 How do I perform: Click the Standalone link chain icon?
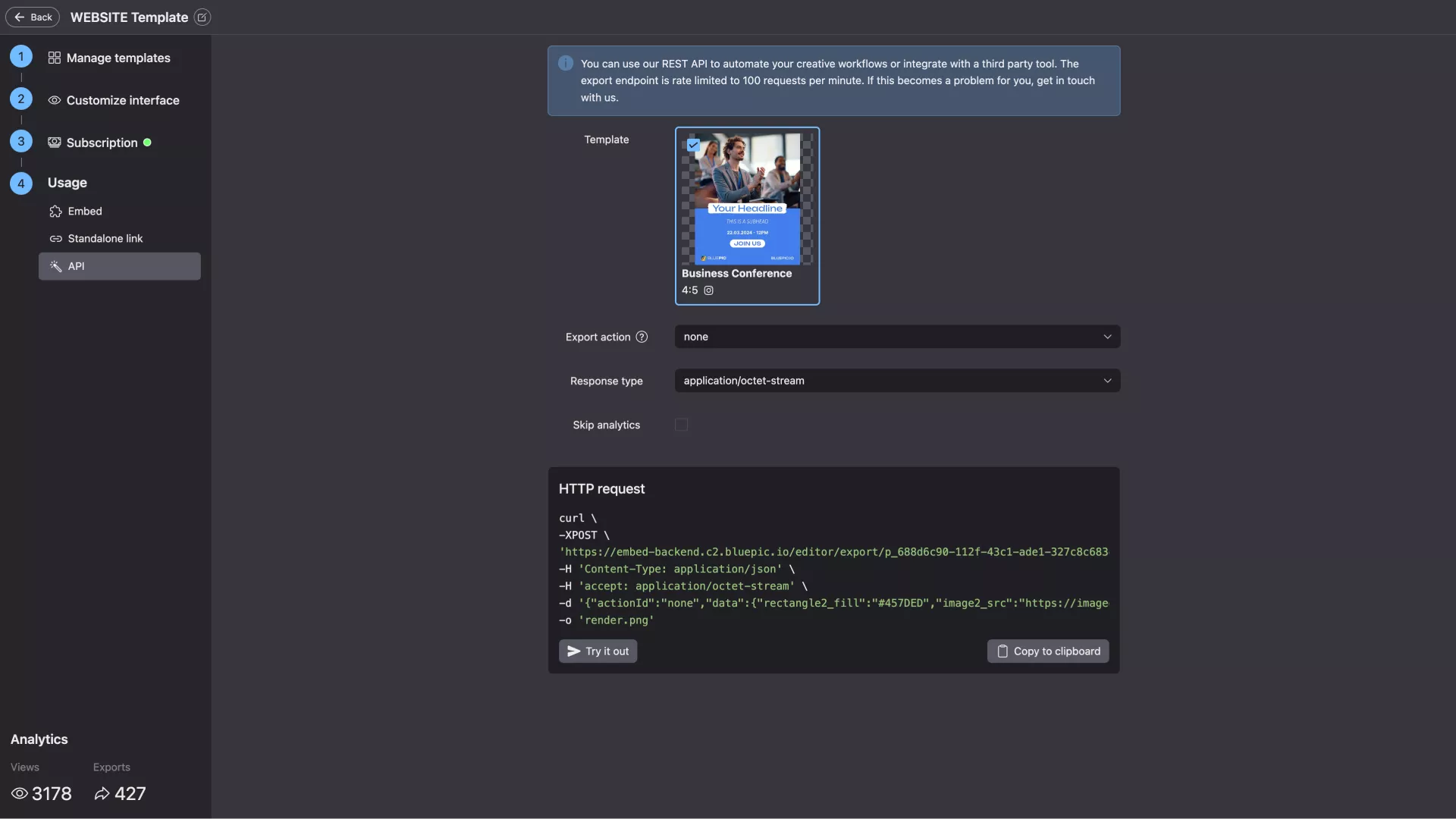pyautogui.click(x=55, y=239)
